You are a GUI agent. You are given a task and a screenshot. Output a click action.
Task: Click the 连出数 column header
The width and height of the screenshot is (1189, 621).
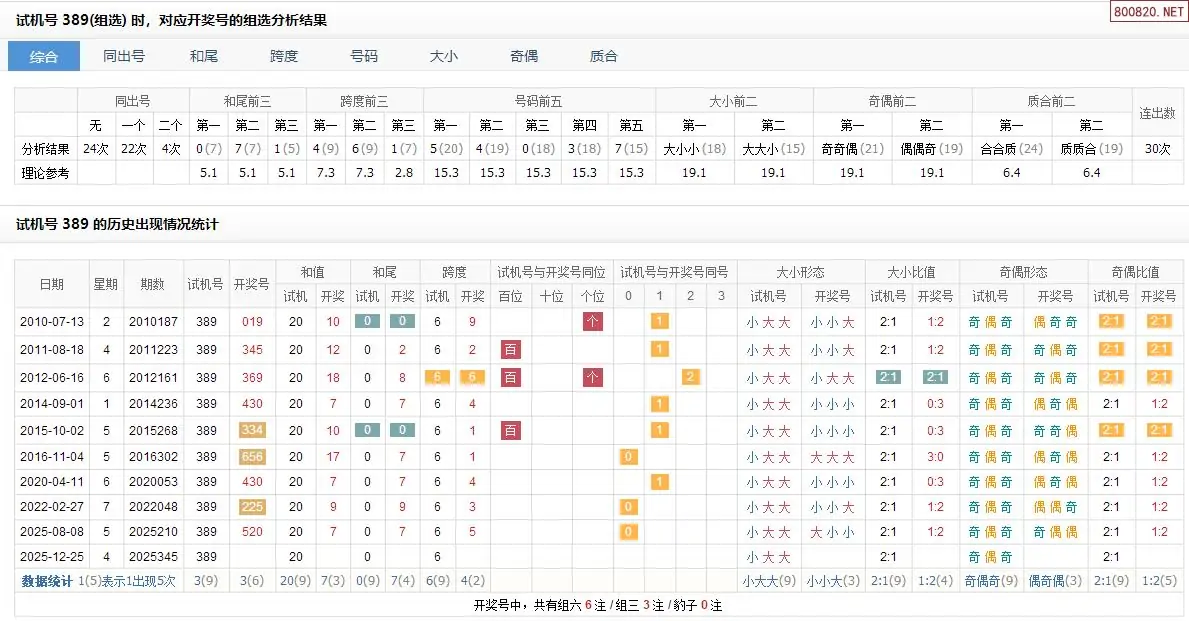click(x=1158, y=113)
